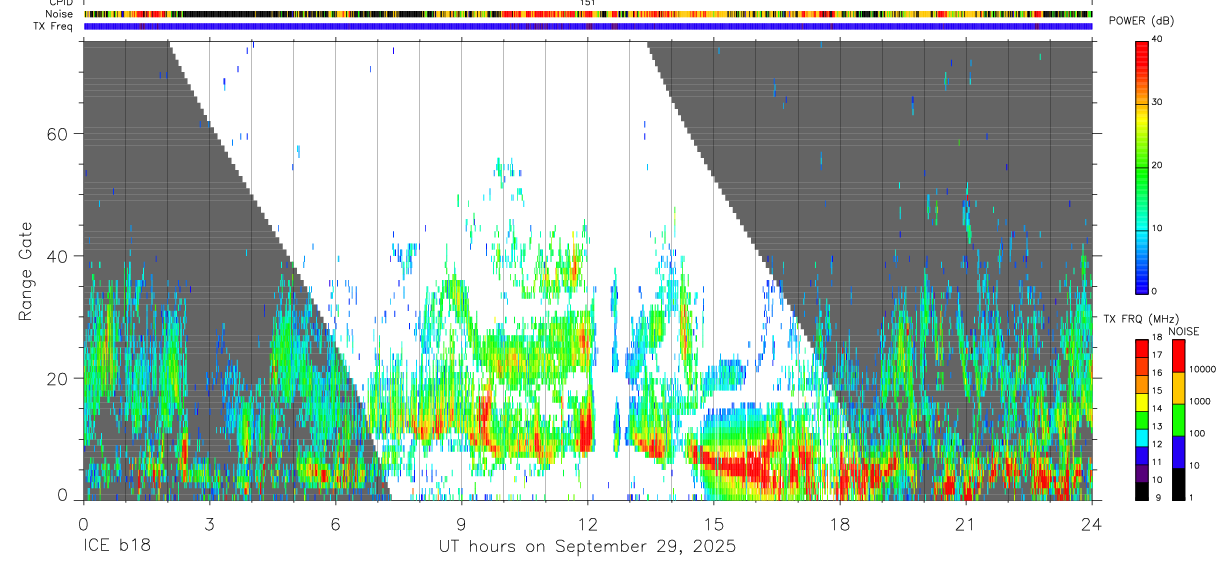
Task: Click the 15 tick on the UT hours axis
Action: [714, 523]
